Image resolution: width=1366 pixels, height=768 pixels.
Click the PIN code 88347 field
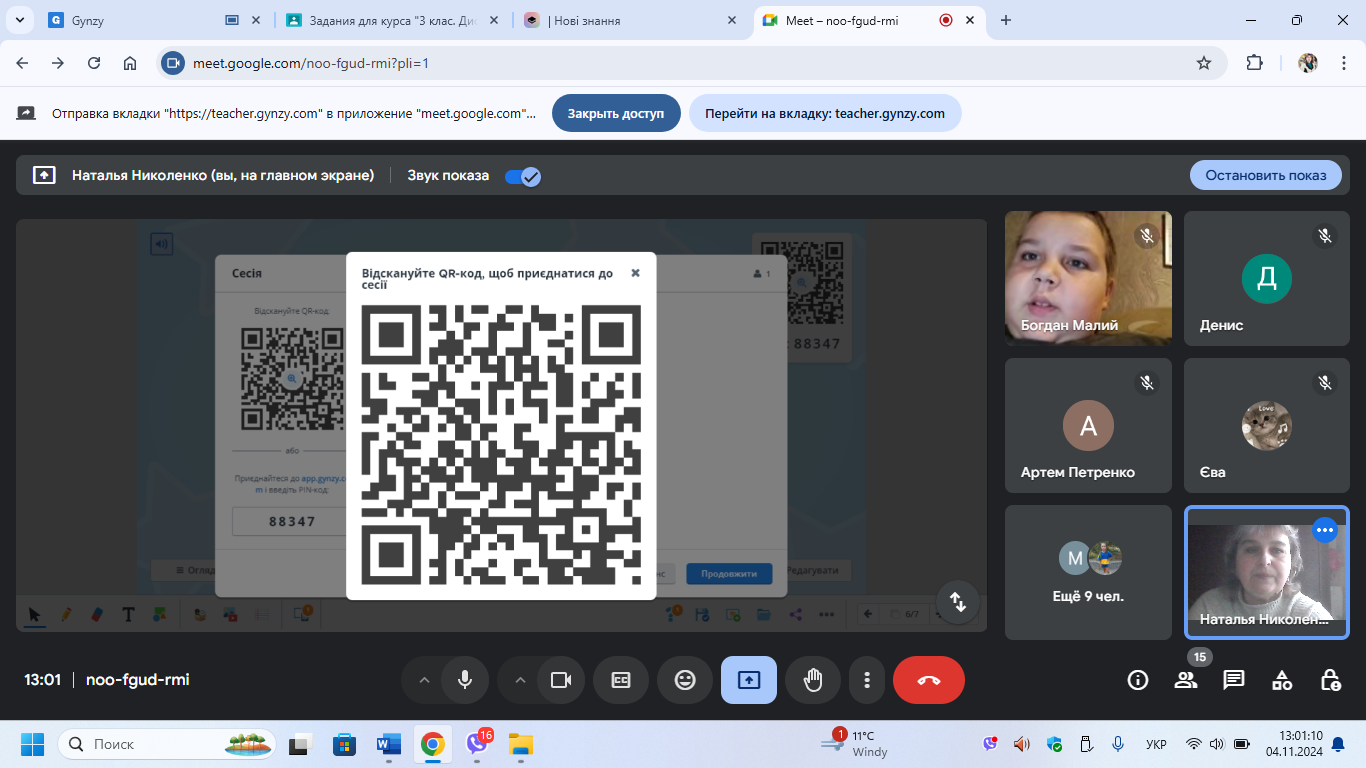pos(292,521)
